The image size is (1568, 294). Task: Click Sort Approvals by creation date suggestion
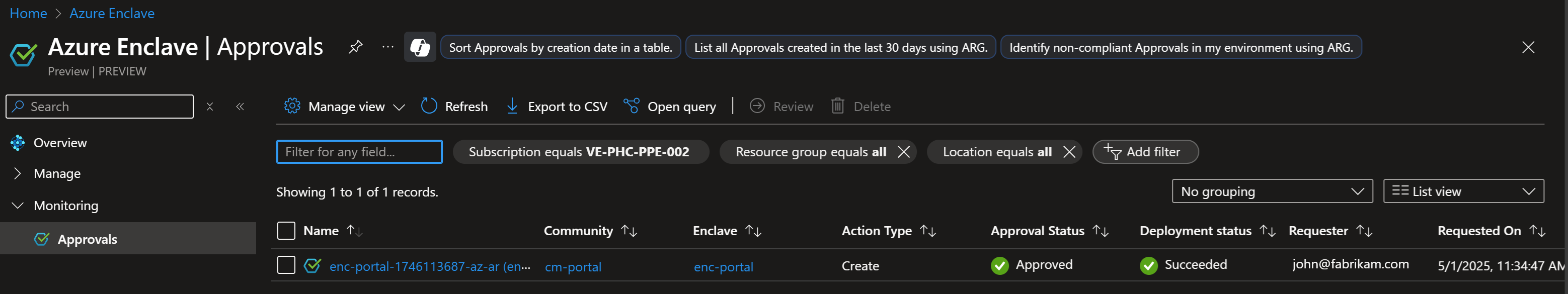(560, 47)
